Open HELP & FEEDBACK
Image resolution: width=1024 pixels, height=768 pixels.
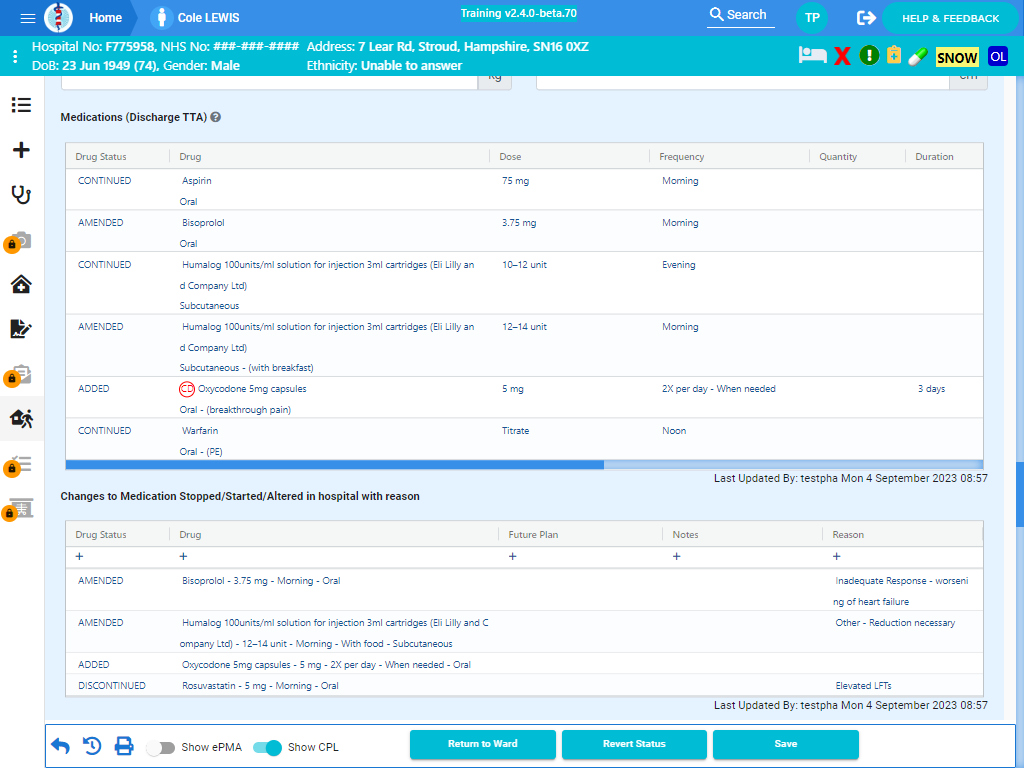pyautogui.click(x=950, y=18)
